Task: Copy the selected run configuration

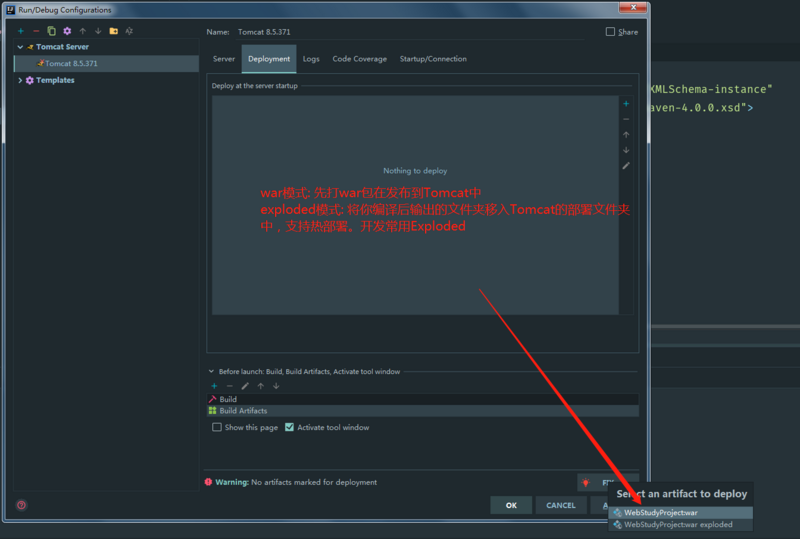Action: coord(52,31)
